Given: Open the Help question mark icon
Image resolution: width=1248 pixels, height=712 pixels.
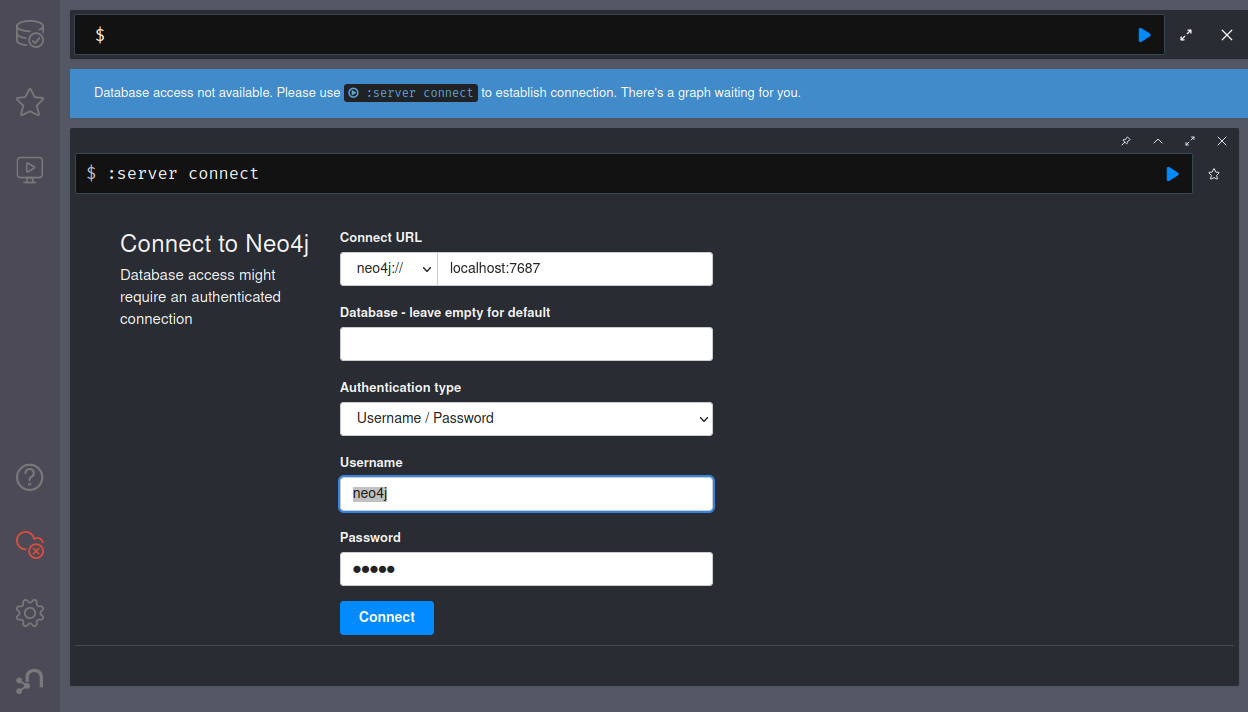Looking at the screenshot, I should 29,478.
